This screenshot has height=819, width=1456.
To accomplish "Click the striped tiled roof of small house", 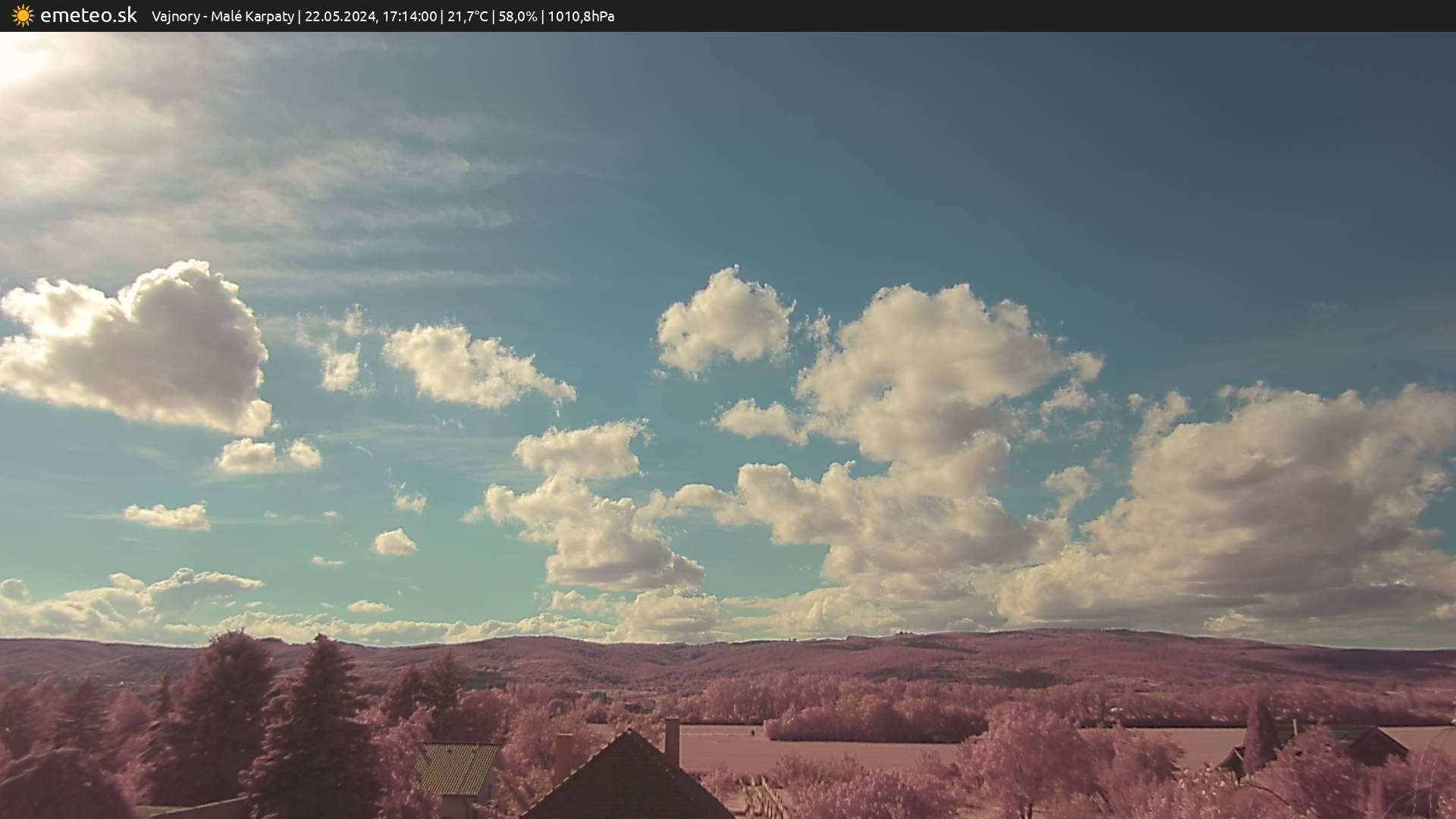I will pyautogui.click(x=457, y=767).
